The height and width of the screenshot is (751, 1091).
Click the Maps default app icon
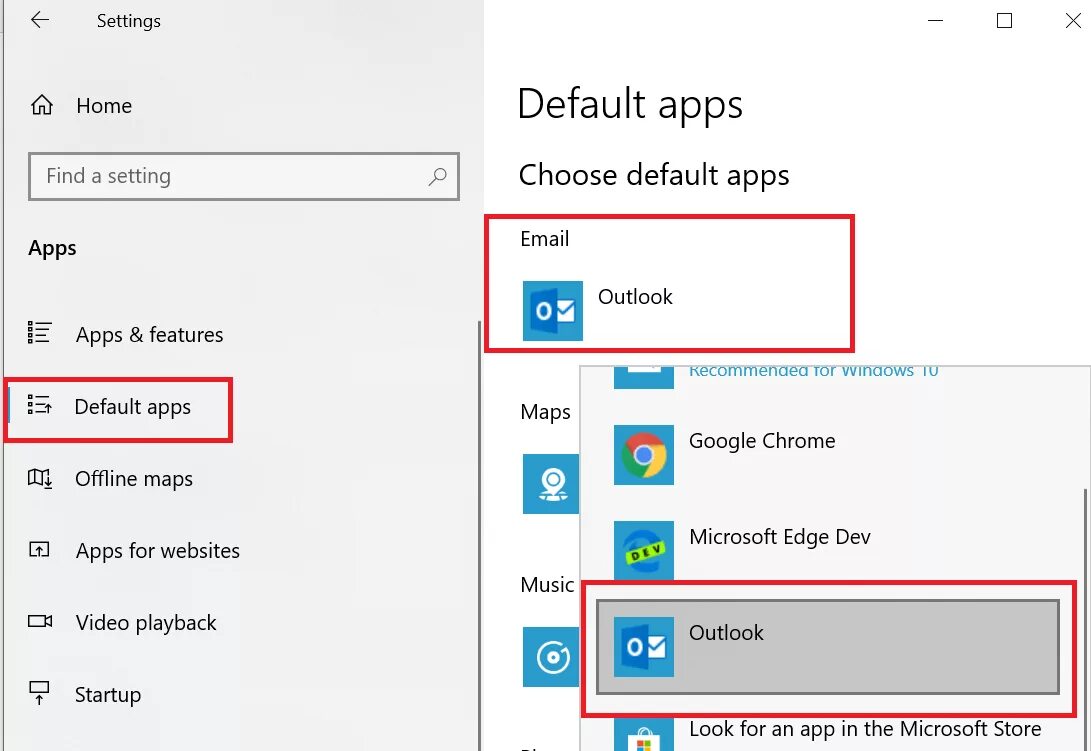click(x=550, y=484)
